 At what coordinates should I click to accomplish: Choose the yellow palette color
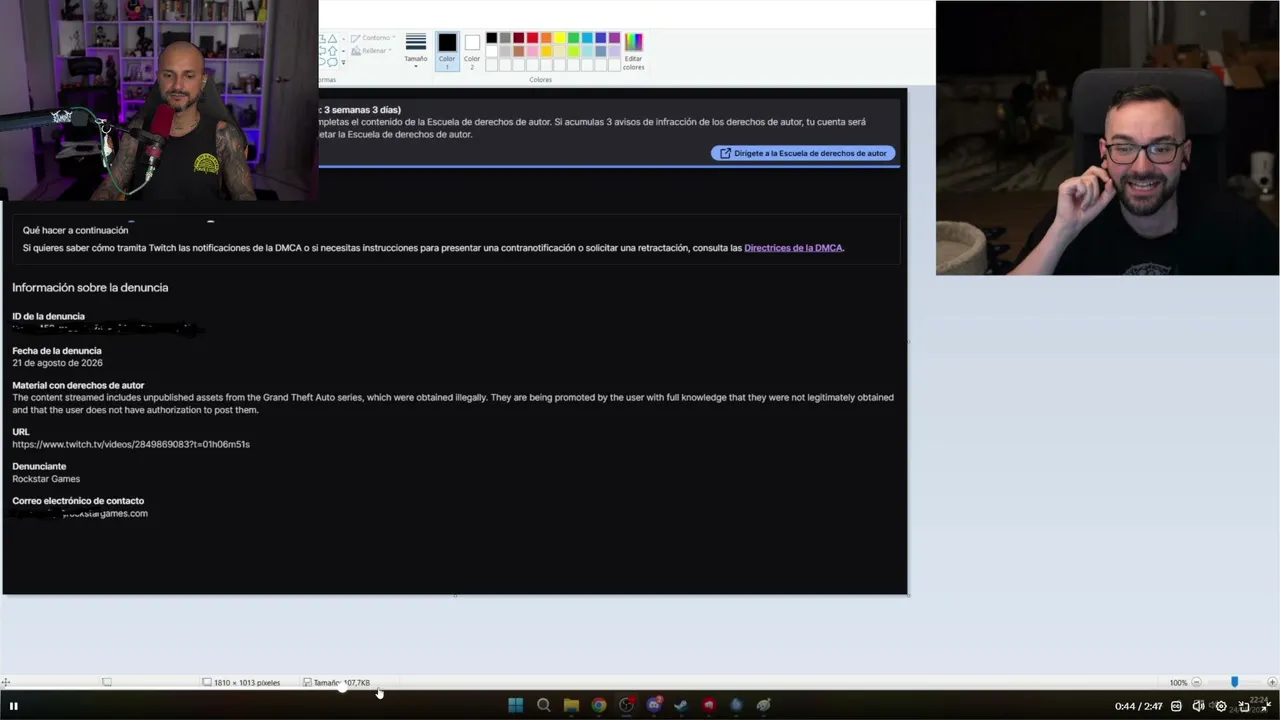point(559,38)
